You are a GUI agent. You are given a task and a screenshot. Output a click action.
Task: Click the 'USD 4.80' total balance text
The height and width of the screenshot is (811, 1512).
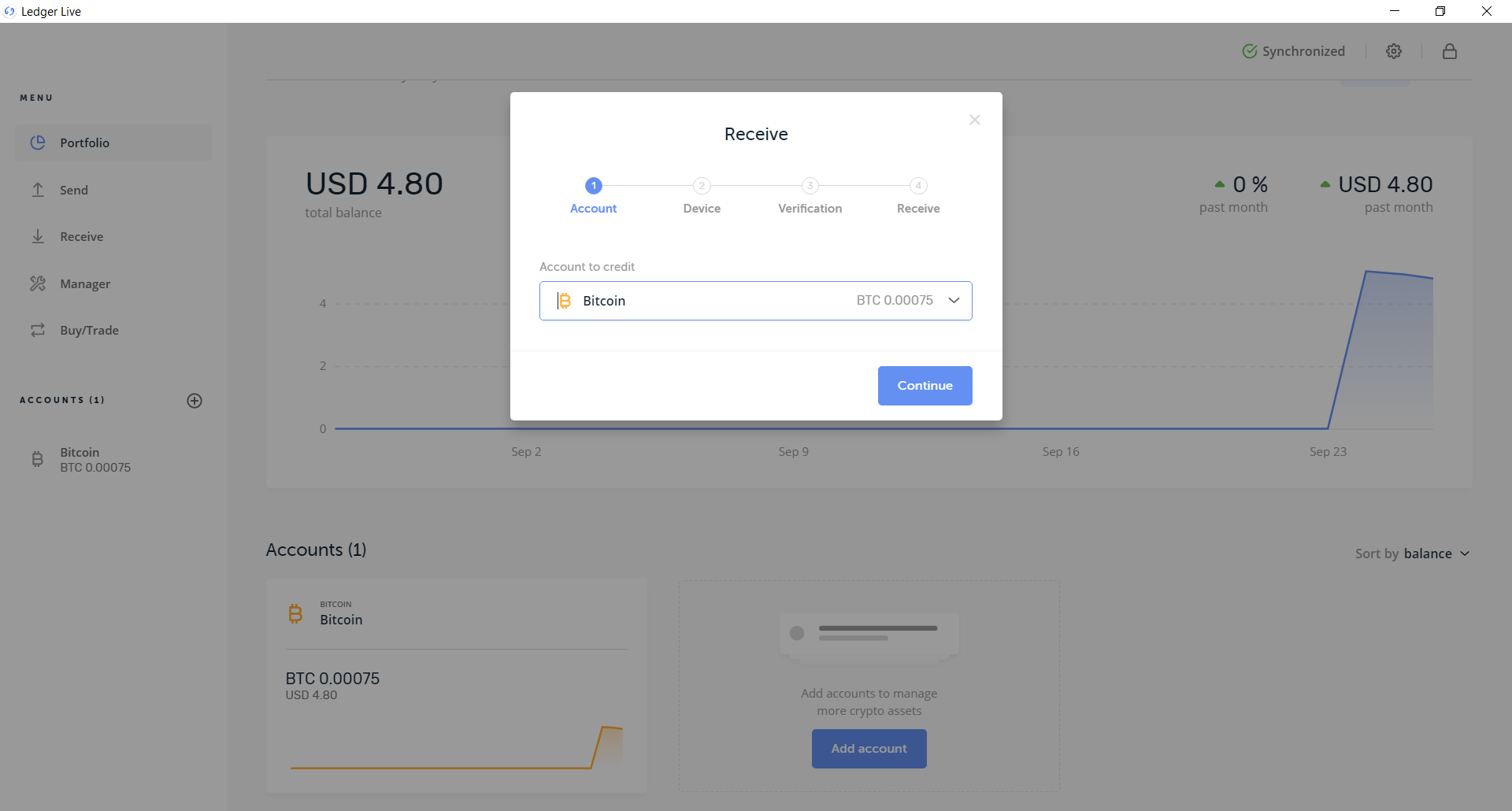pos(374,183)
